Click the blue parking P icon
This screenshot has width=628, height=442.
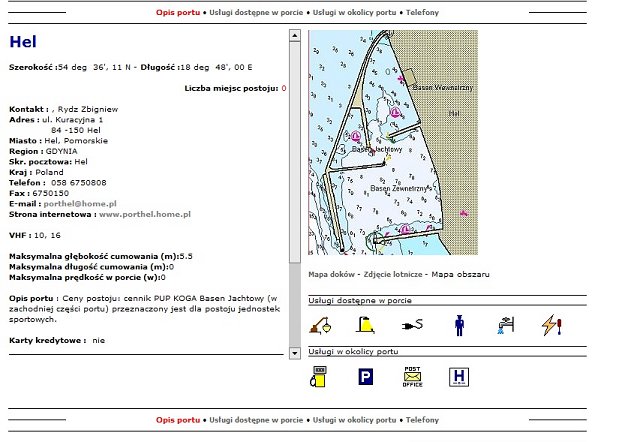point(366,376)
